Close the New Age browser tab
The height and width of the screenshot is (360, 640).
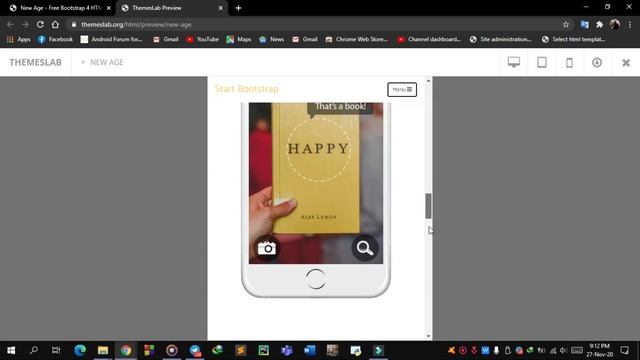coord(109,8)
